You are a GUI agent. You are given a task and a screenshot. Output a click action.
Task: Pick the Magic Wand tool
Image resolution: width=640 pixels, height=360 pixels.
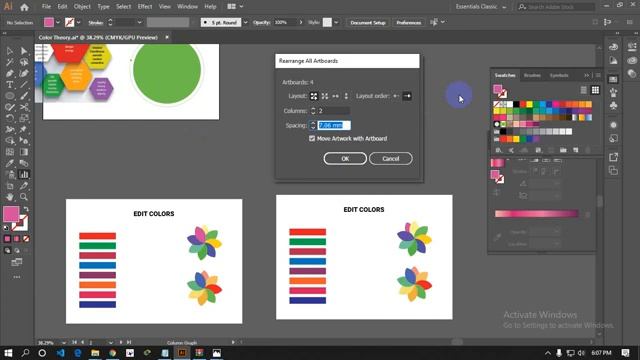pos(9,62)
